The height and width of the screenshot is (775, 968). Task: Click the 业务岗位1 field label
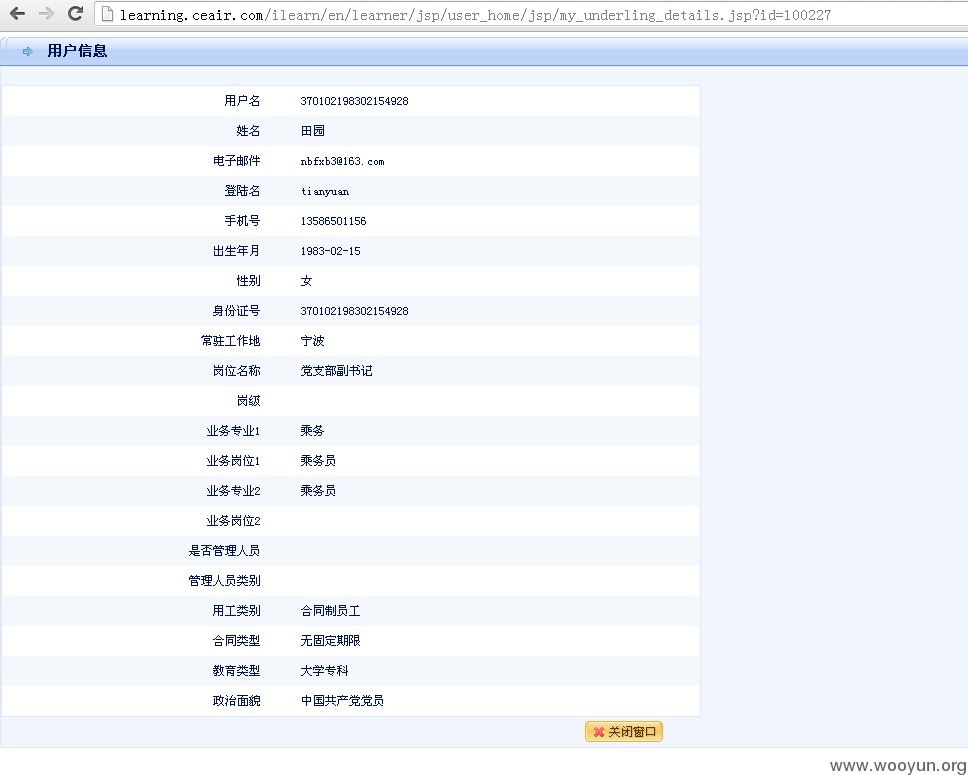pos(233,461)
